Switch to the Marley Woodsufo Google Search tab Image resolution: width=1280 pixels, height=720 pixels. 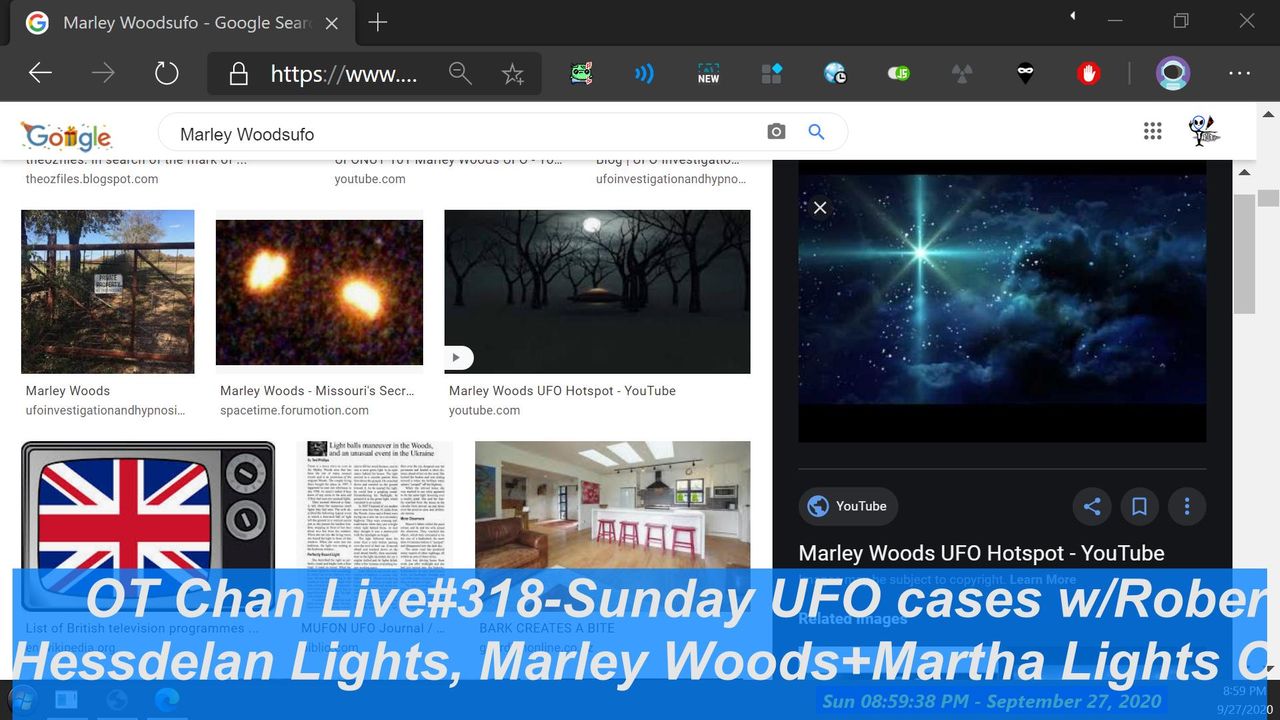click(x=185, y=23)
